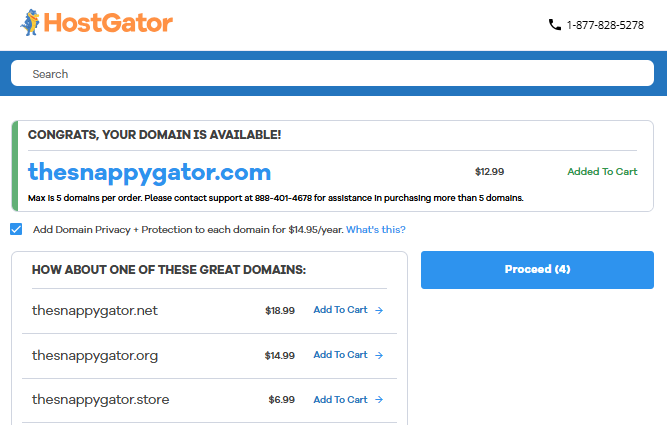Image resolution: width=667 pixels, height=425 pixels.
Task: Select the thesnappygator.store domain name
Action: [100, 400]
